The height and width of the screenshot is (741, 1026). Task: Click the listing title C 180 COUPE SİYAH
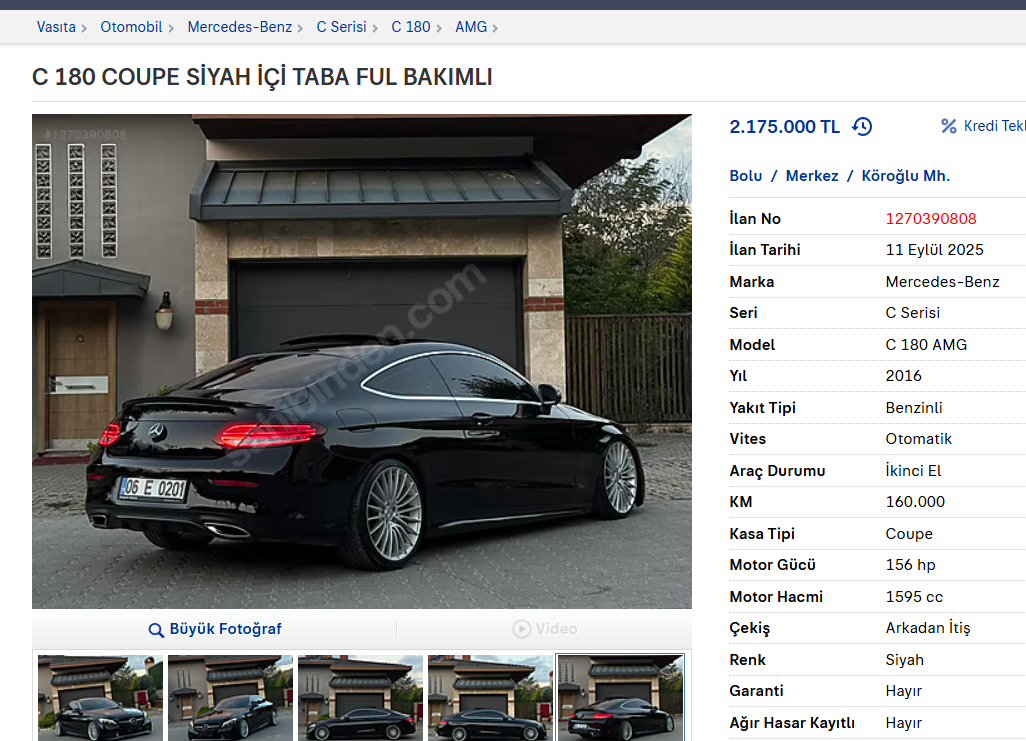(262, 77)
